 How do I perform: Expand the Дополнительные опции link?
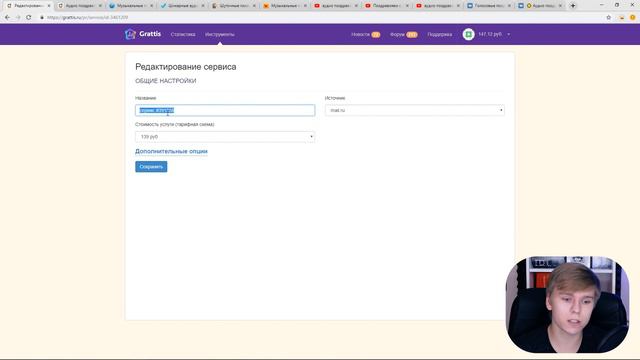click(171, 151)
